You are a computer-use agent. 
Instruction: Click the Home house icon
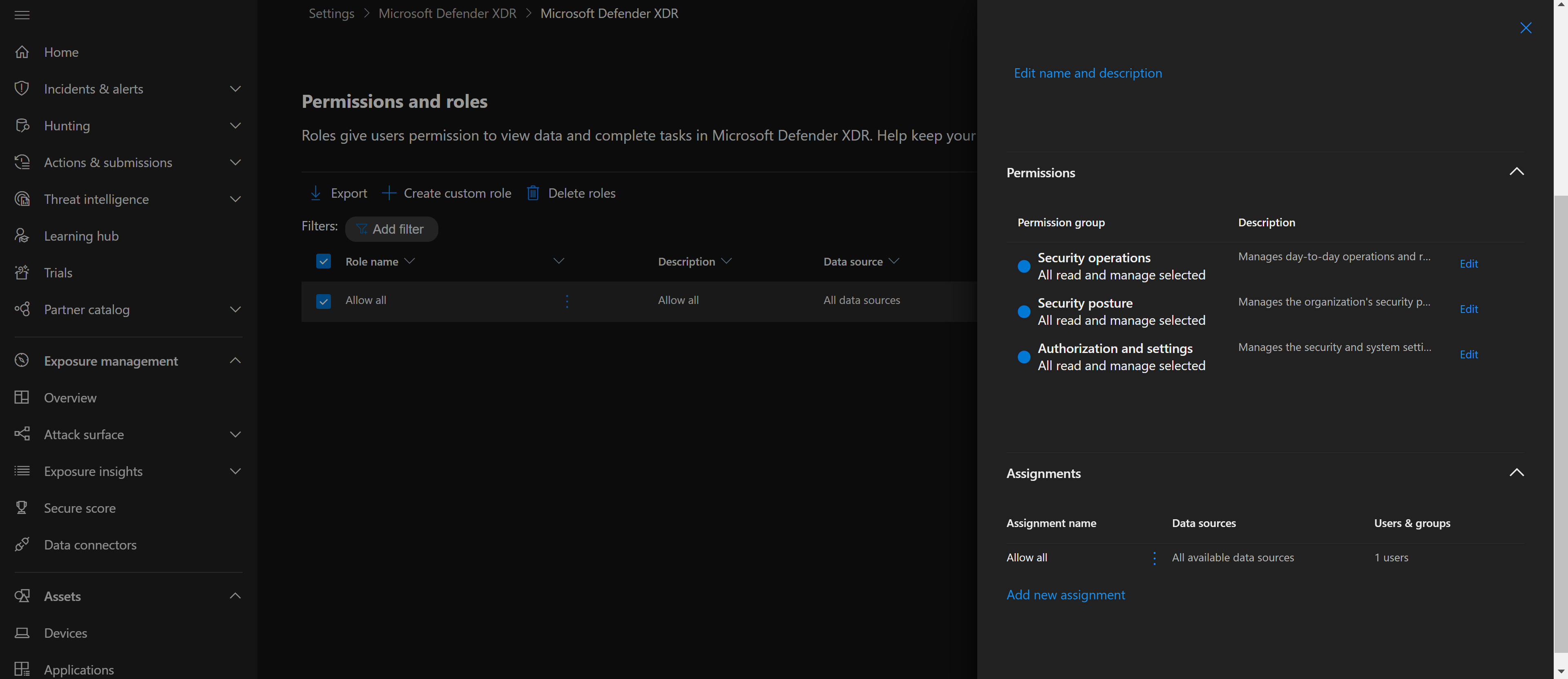tap(22, 52)
